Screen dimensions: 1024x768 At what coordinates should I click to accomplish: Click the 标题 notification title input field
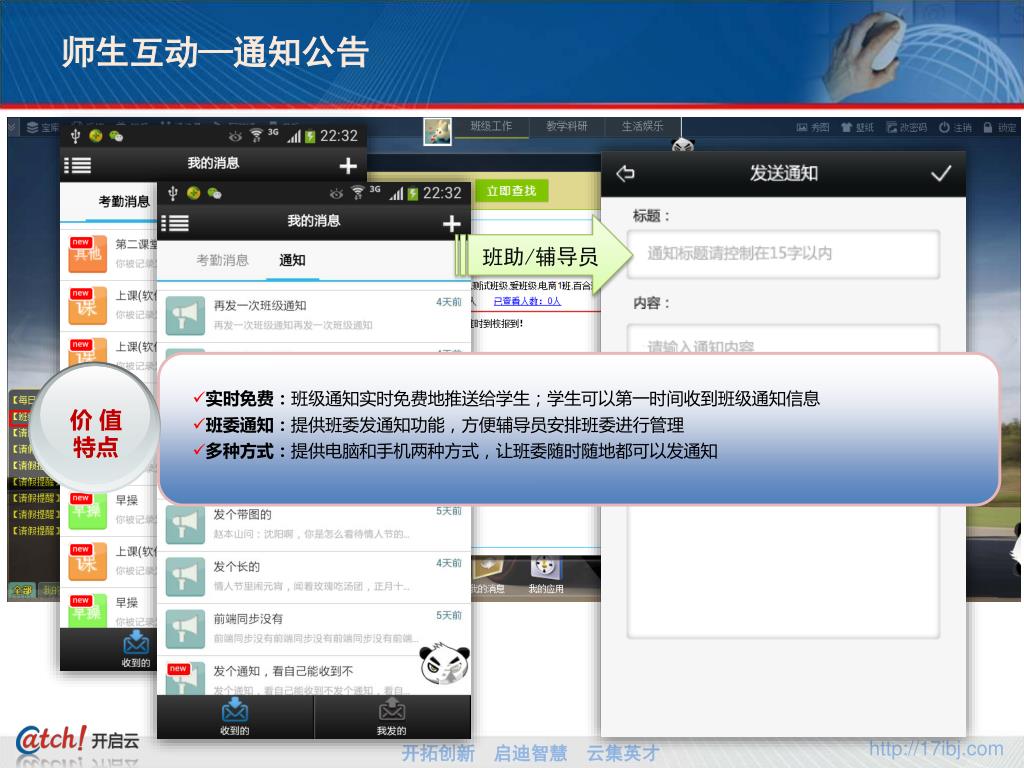point(783,253)
